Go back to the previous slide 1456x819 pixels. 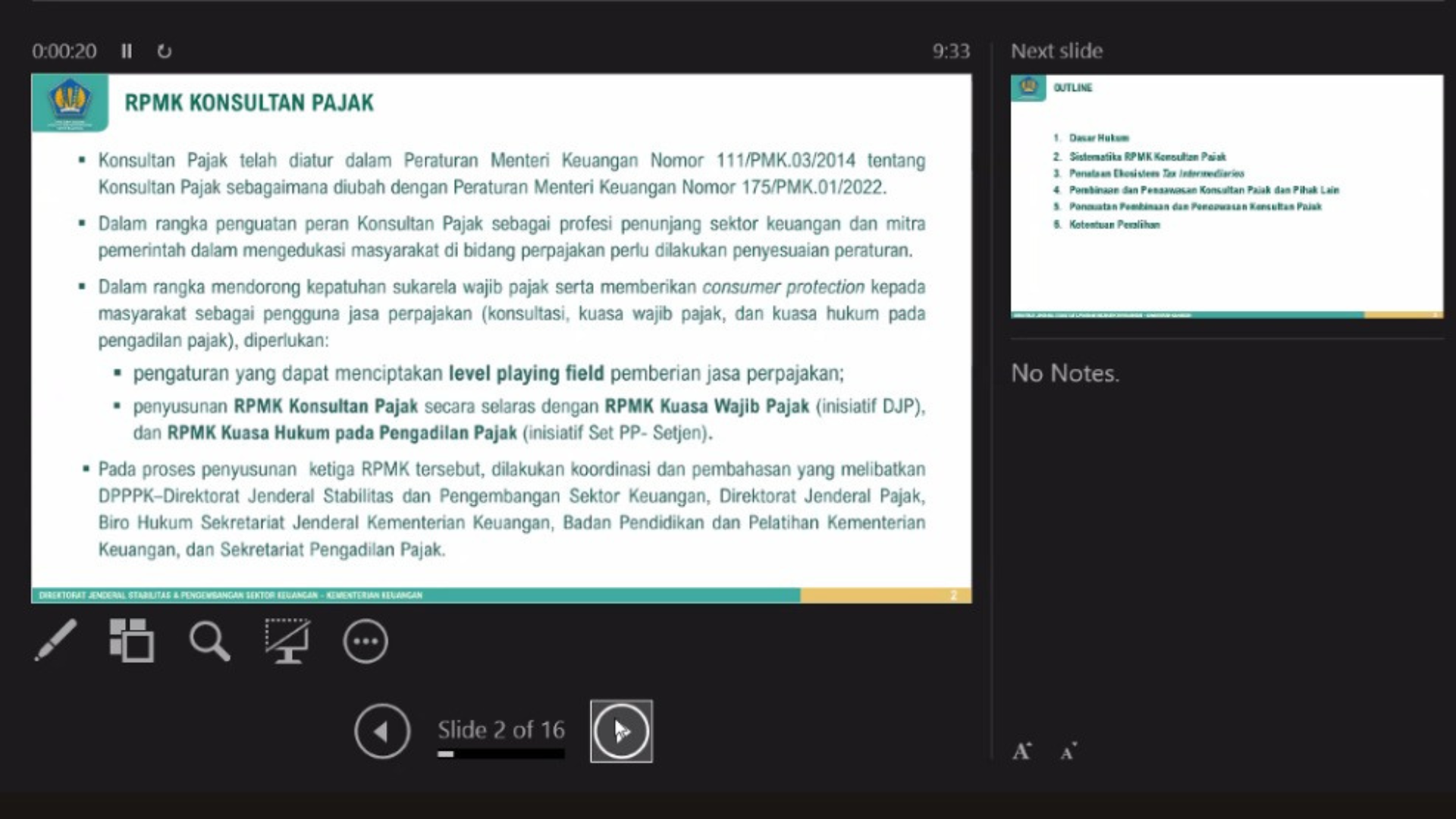[x=382, y=731]
